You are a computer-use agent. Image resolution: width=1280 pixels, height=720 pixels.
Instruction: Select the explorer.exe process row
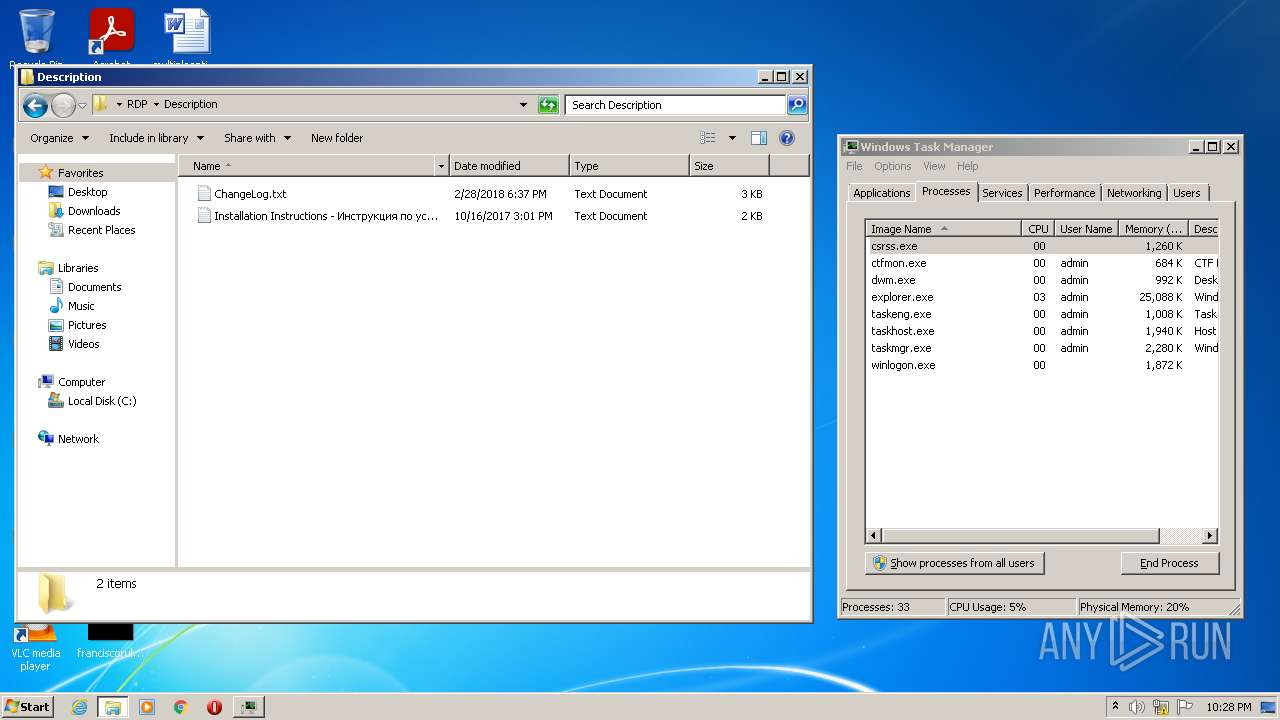click(1041, 297)
